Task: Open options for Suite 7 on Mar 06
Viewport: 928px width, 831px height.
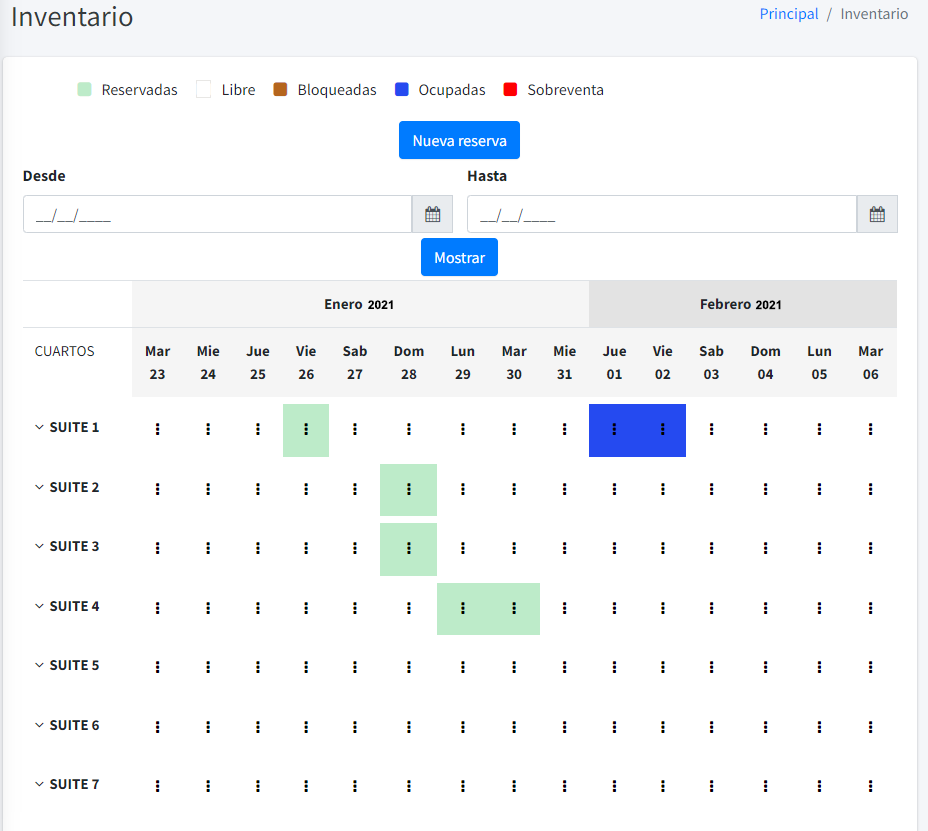Action: (x=870, y=786)
